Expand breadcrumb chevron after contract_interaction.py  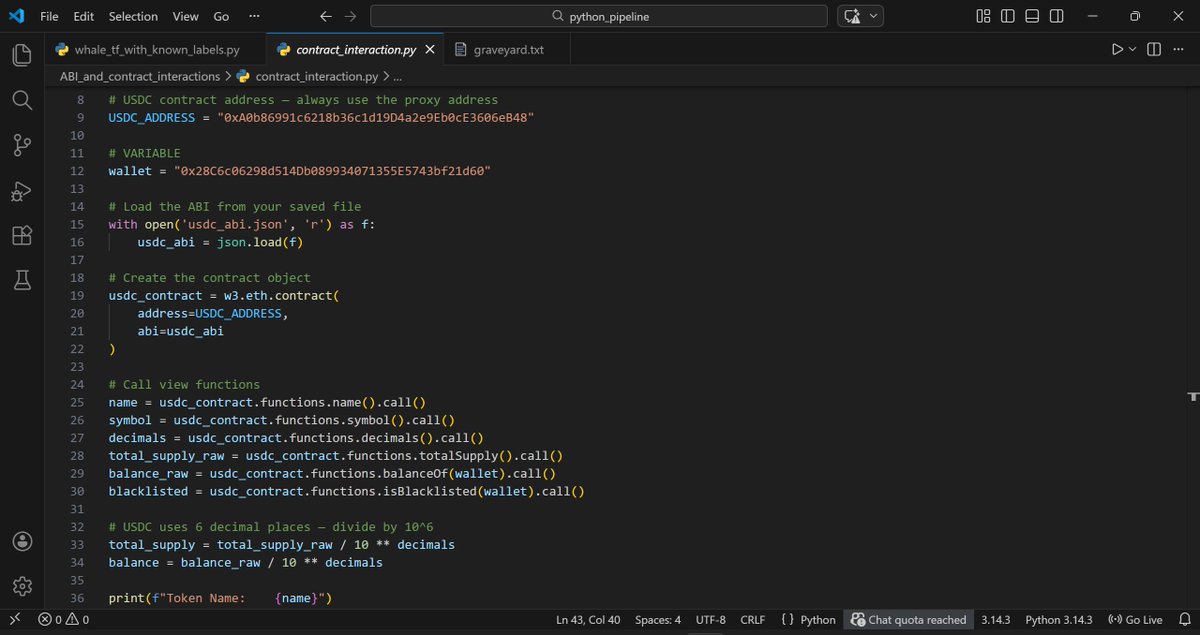[x=386, y=76]
